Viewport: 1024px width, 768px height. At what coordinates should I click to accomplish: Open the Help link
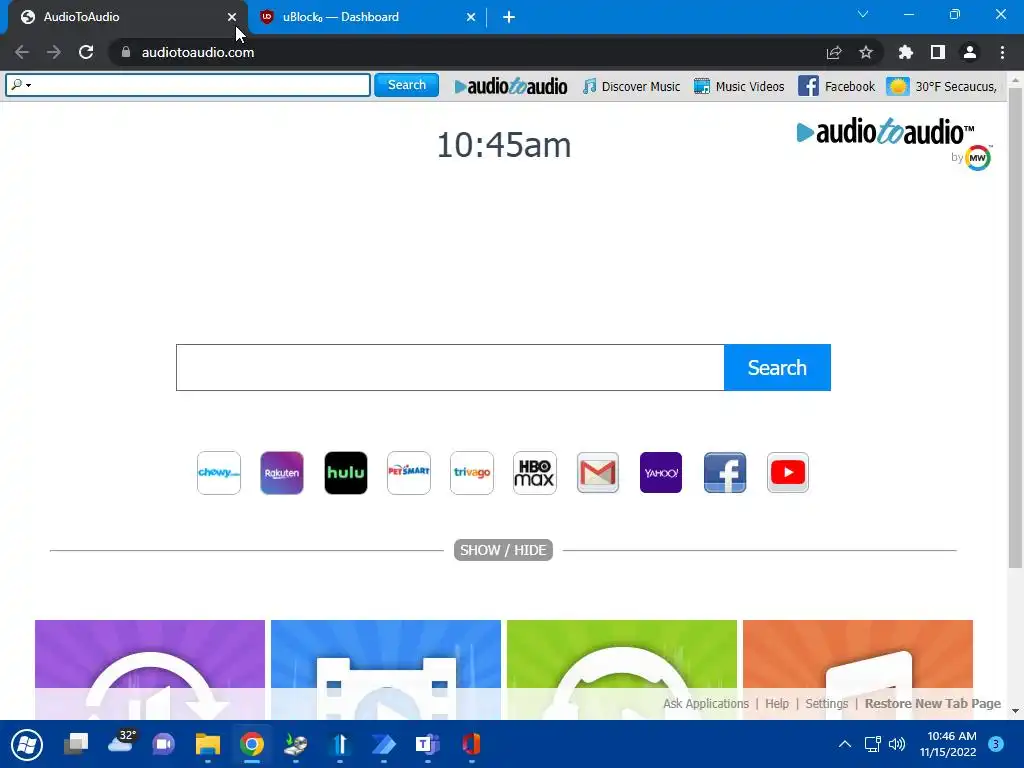point(777,703)
